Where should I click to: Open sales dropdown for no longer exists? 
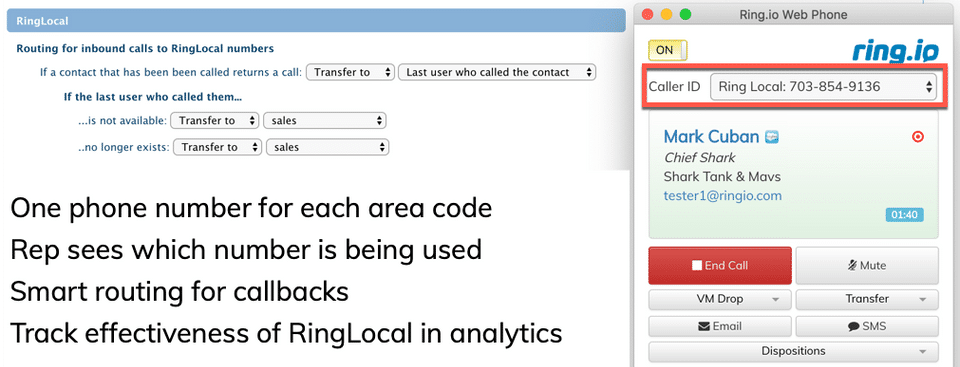pyautogui.click(x=328, y=147)
